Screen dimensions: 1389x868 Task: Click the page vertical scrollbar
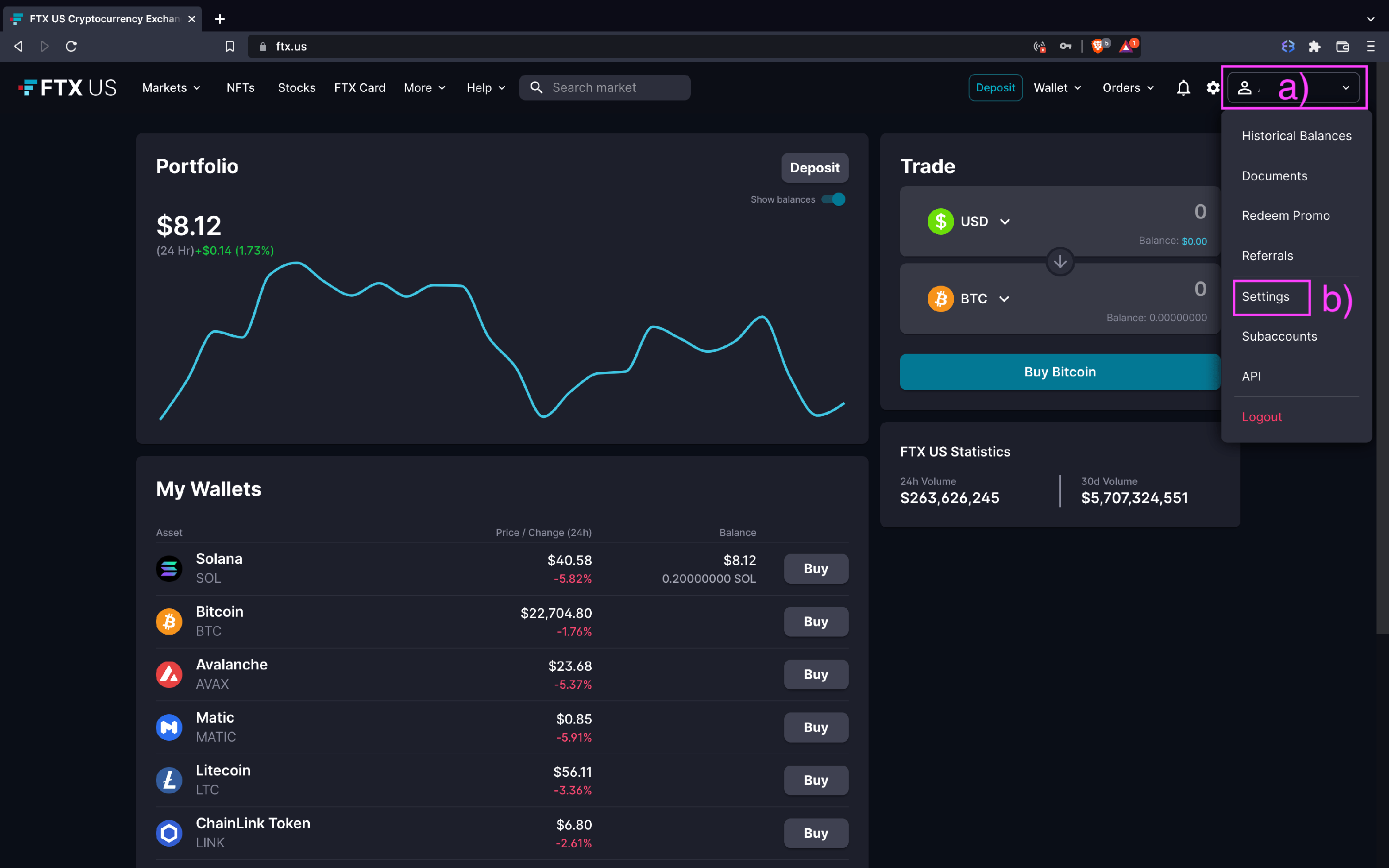[x=1382, y=349]
